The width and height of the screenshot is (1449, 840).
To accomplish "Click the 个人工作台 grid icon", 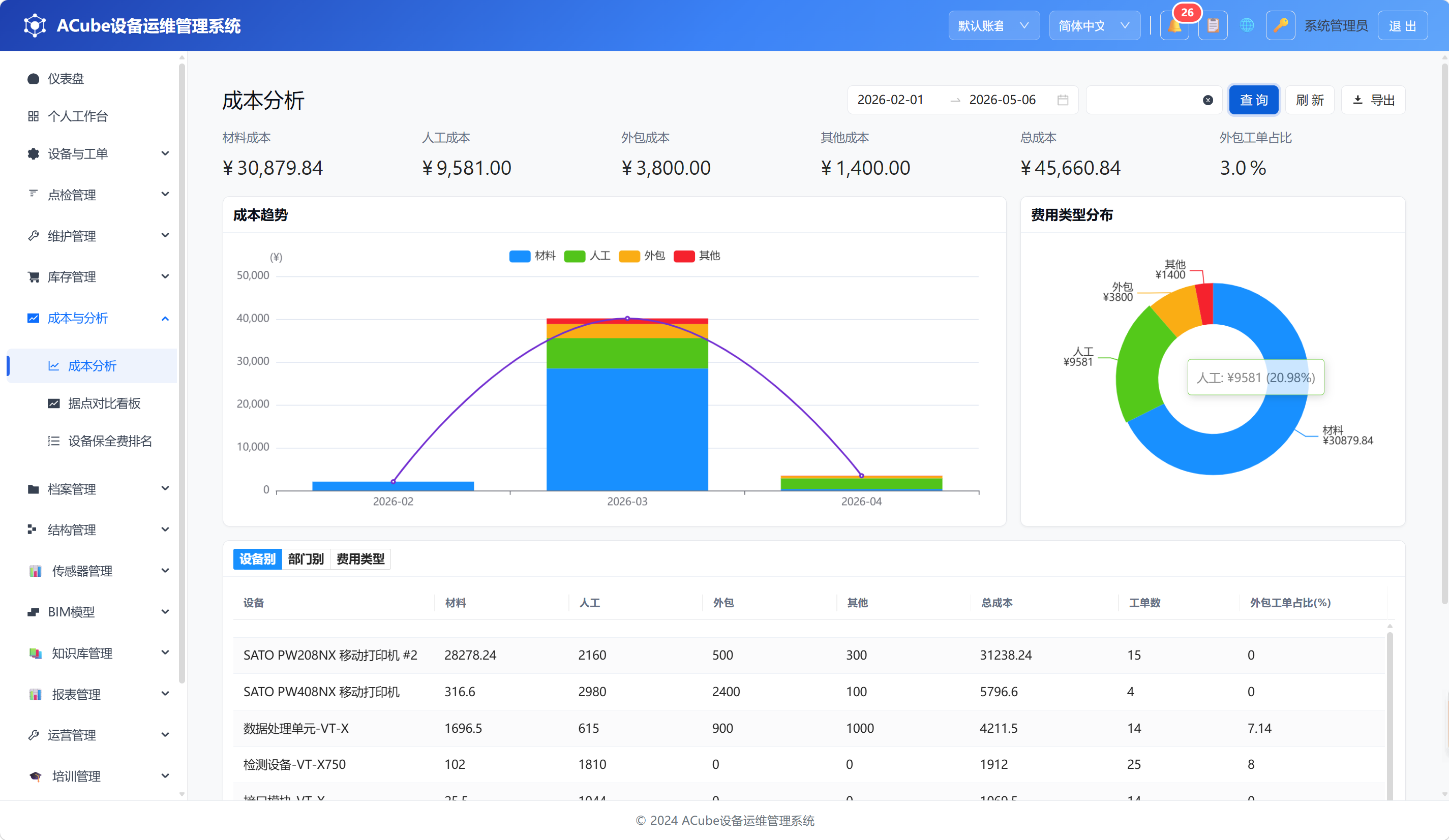I will click(34, 116).
